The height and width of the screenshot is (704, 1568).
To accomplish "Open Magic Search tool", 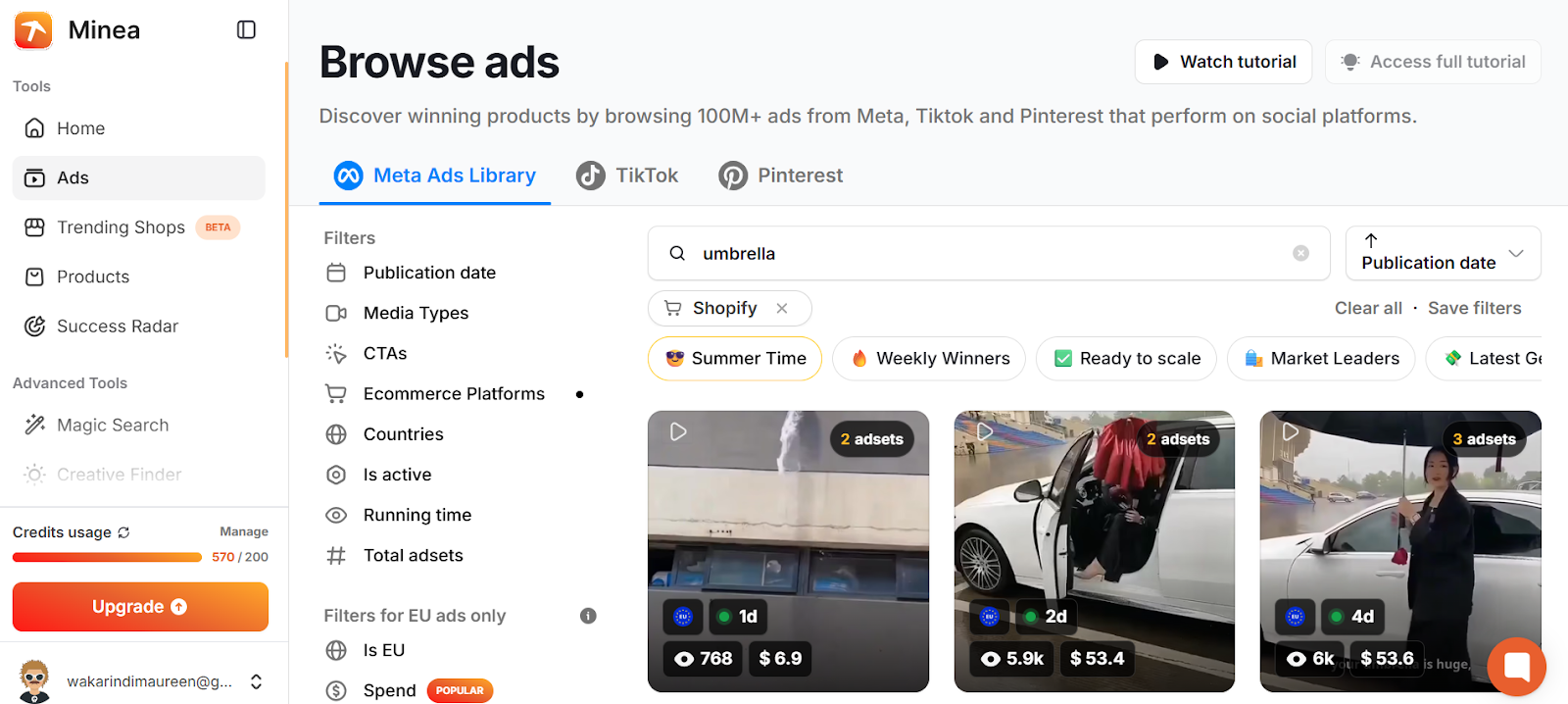I will pos(139,425).
